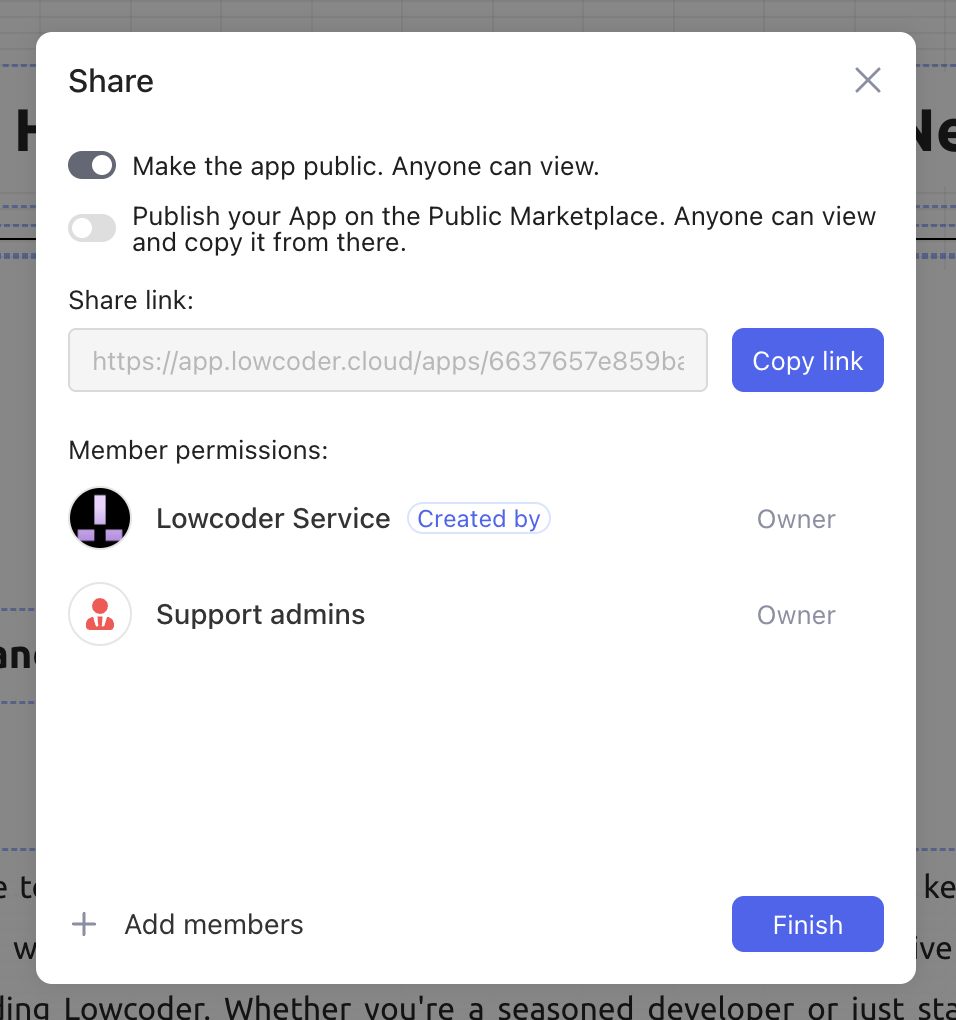Click the Finish button
The image size is (956, 1020).
click(807, 924)
